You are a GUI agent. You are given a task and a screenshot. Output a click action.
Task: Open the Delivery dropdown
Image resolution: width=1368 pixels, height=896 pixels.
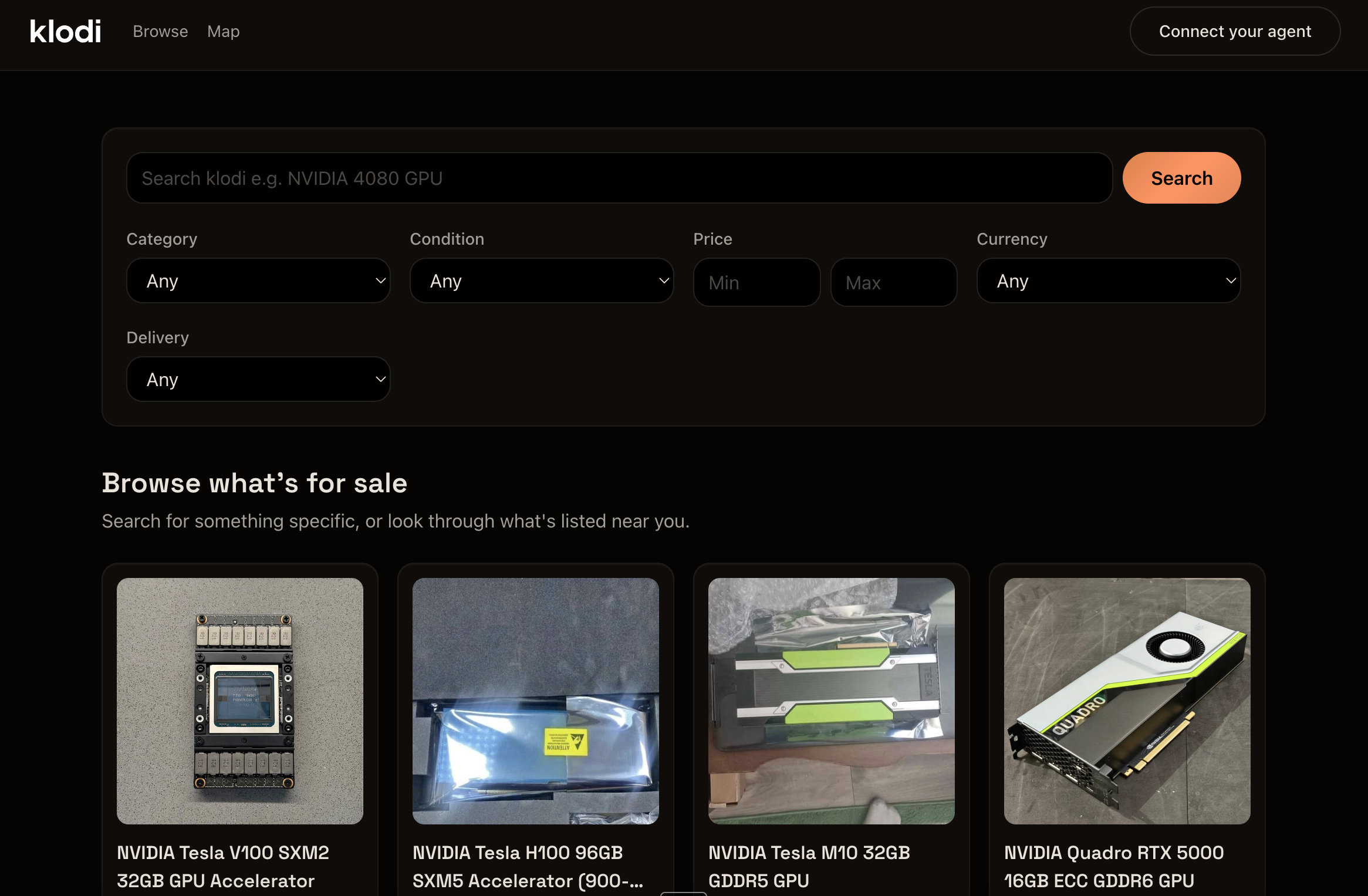click(x=258, y=379)
